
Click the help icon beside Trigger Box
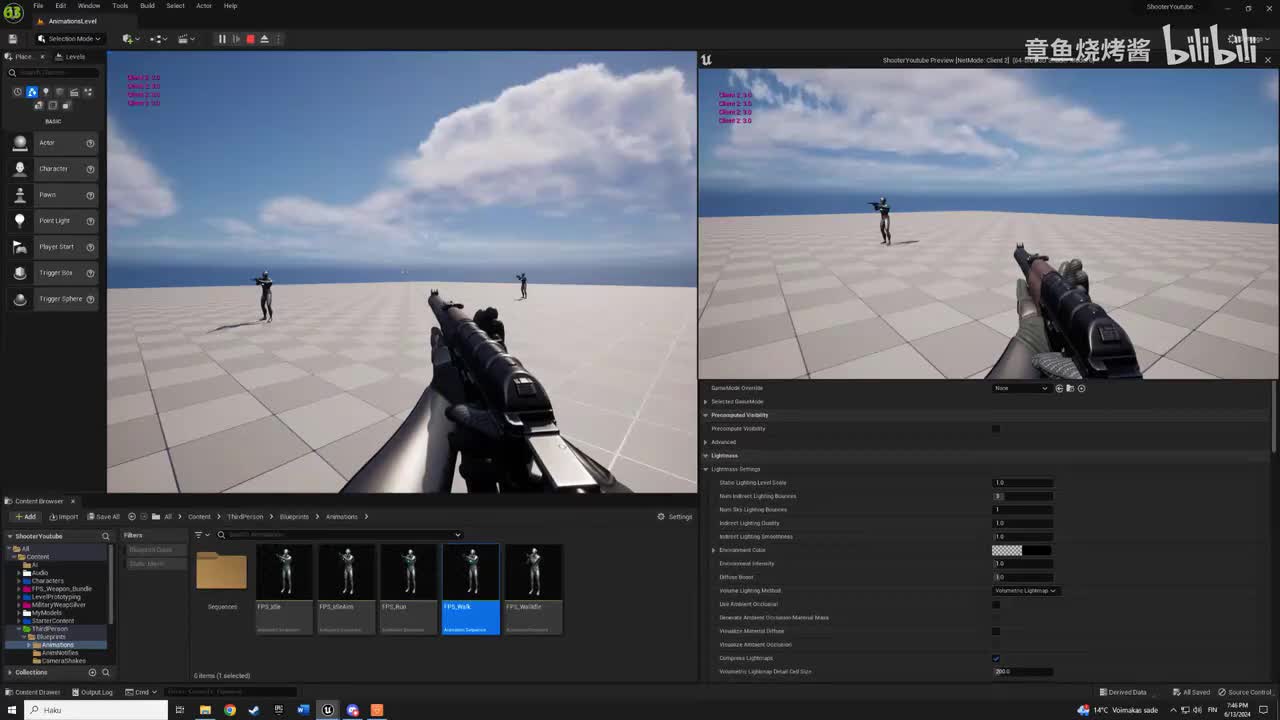(90, 273)
